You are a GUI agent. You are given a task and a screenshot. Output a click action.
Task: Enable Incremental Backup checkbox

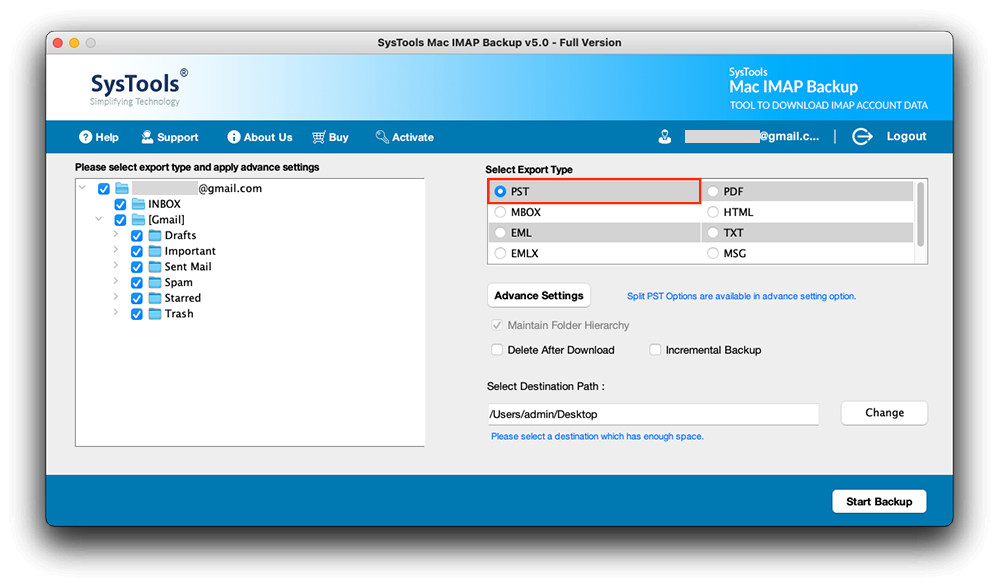(x=655, y=349)
